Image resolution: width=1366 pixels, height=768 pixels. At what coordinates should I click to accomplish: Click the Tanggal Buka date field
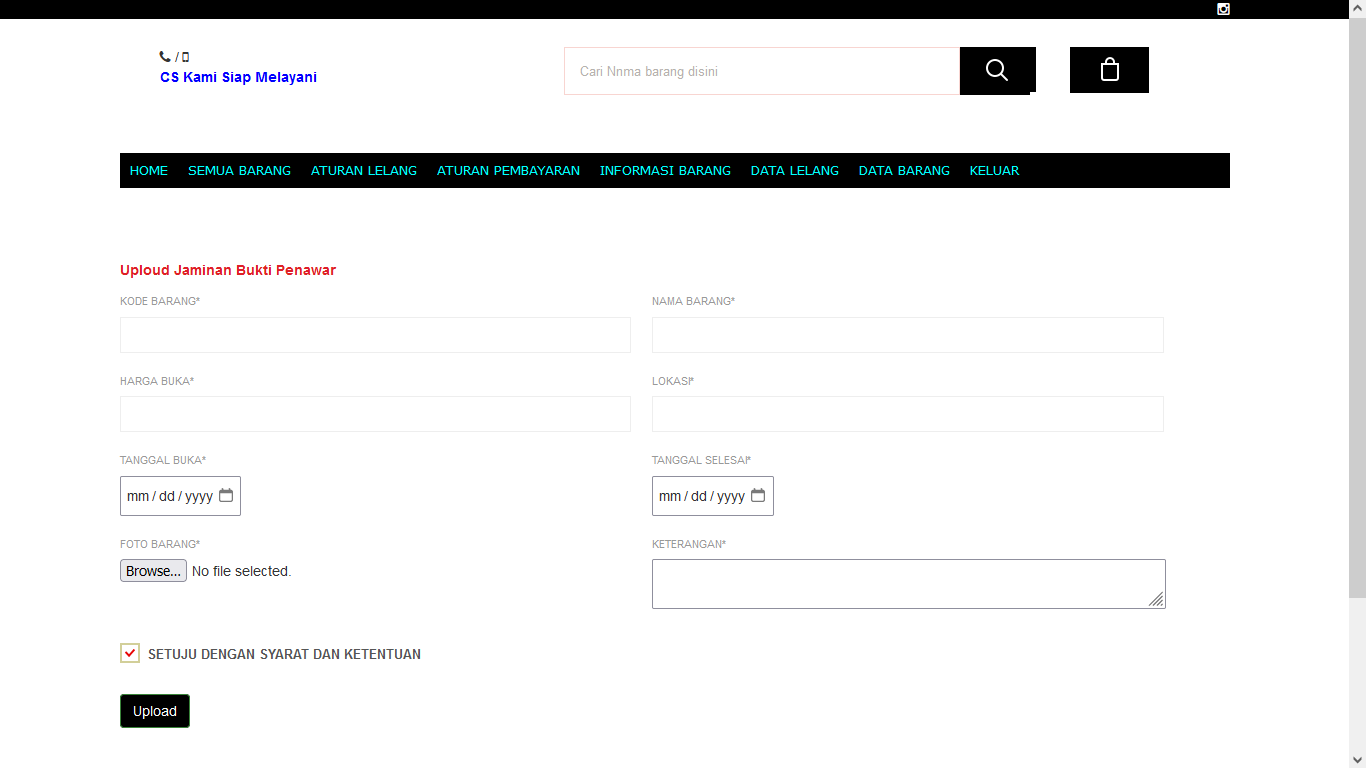point(180,496)
